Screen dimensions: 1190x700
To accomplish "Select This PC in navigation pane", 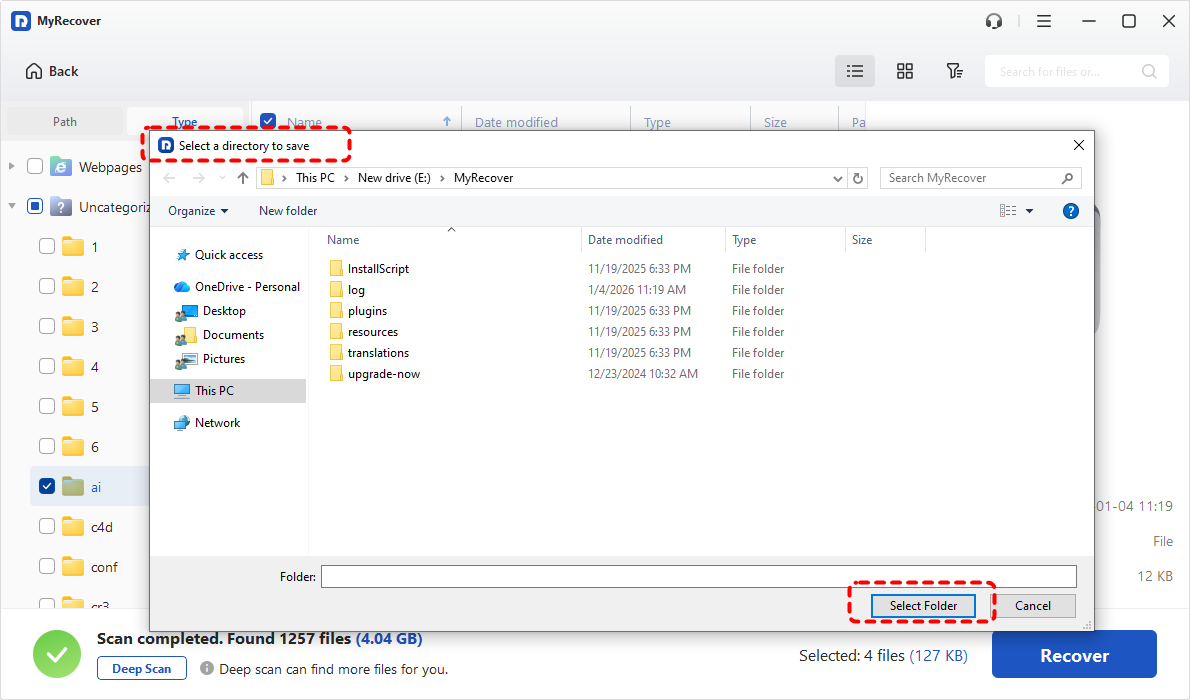I will 214,391.
